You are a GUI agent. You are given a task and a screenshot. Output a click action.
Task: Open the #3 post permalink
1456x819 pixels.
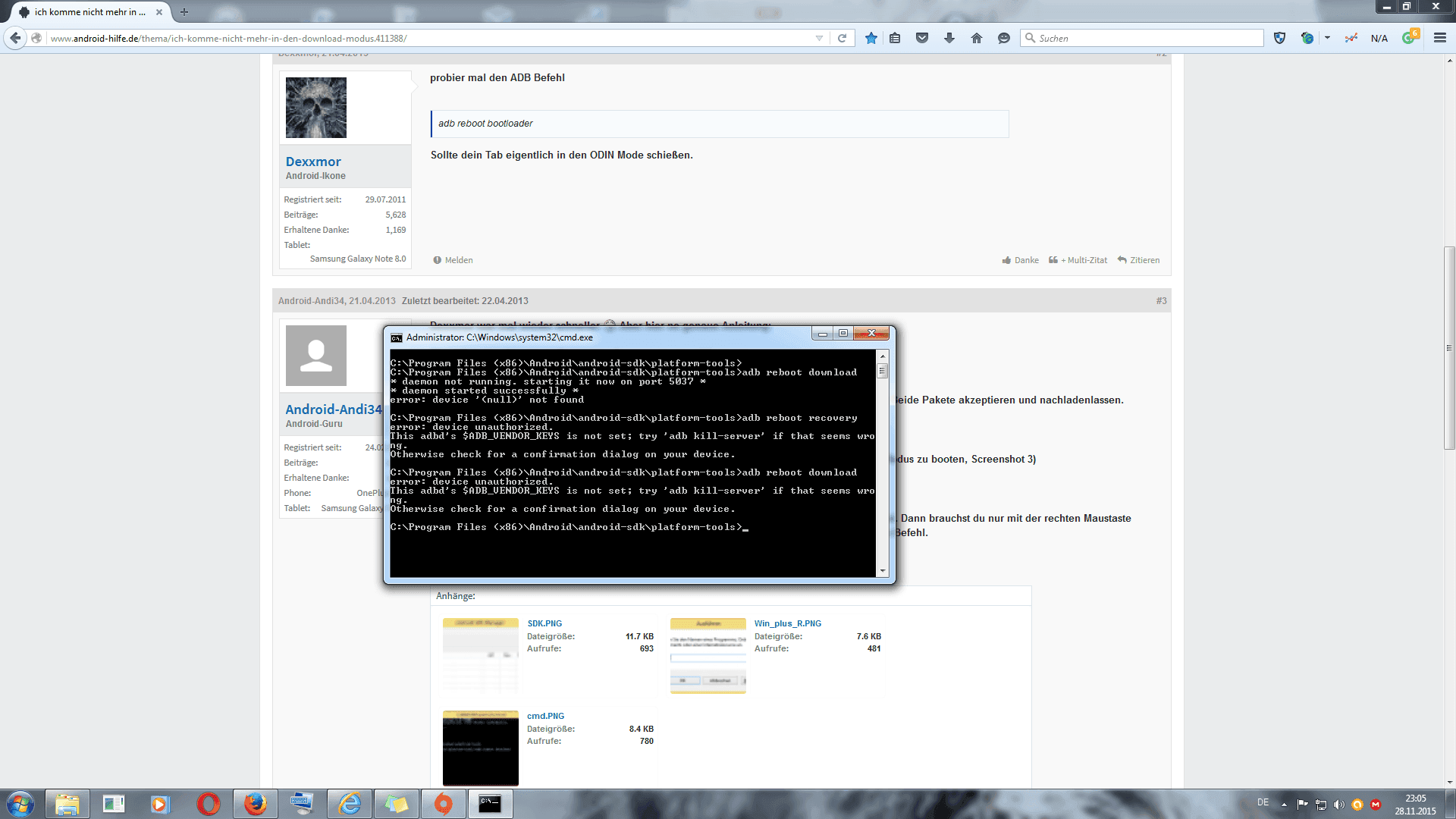coord(1161,301)
